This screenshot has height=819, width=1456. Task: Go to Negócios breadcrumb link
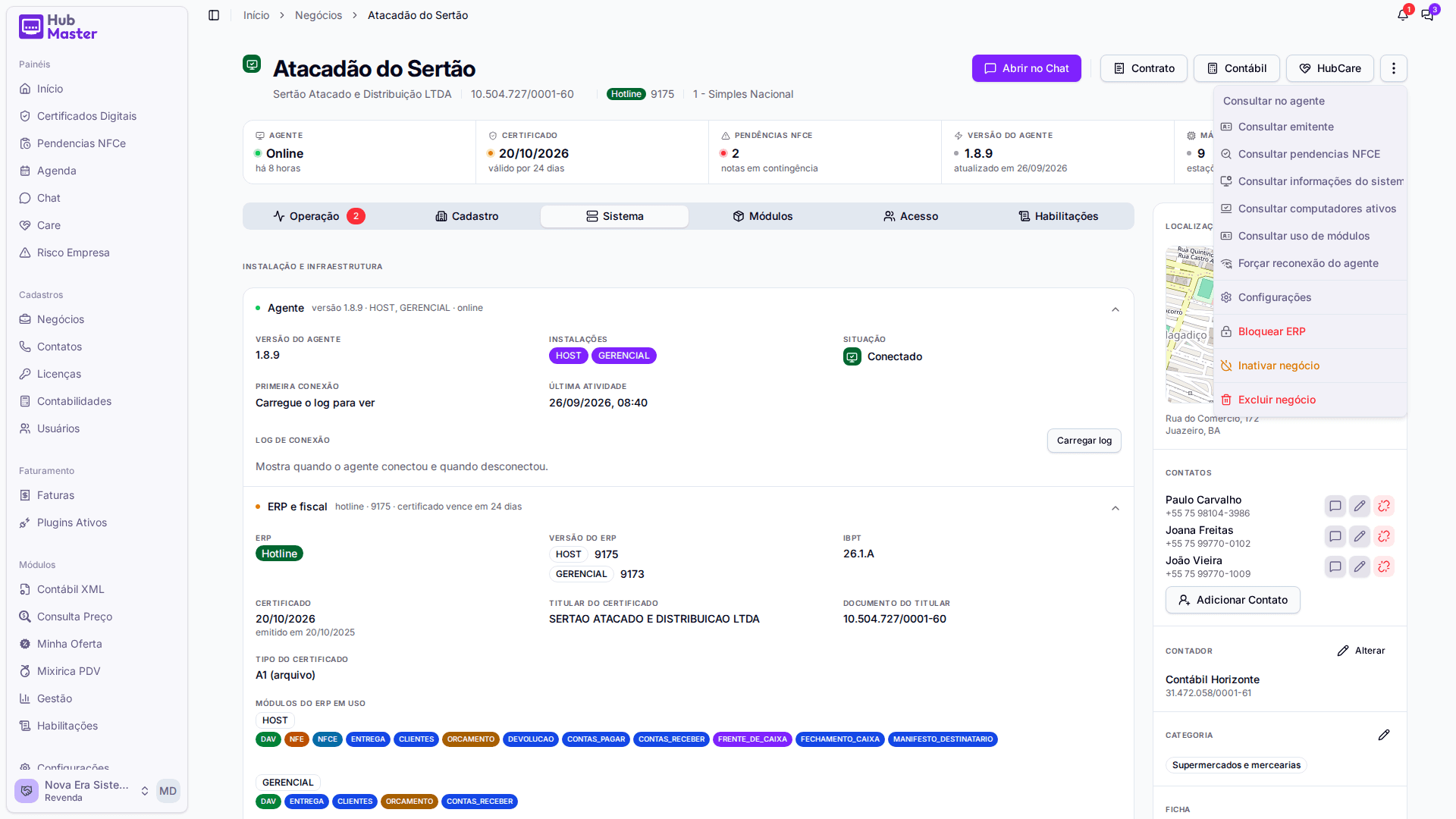click(318, 15)
